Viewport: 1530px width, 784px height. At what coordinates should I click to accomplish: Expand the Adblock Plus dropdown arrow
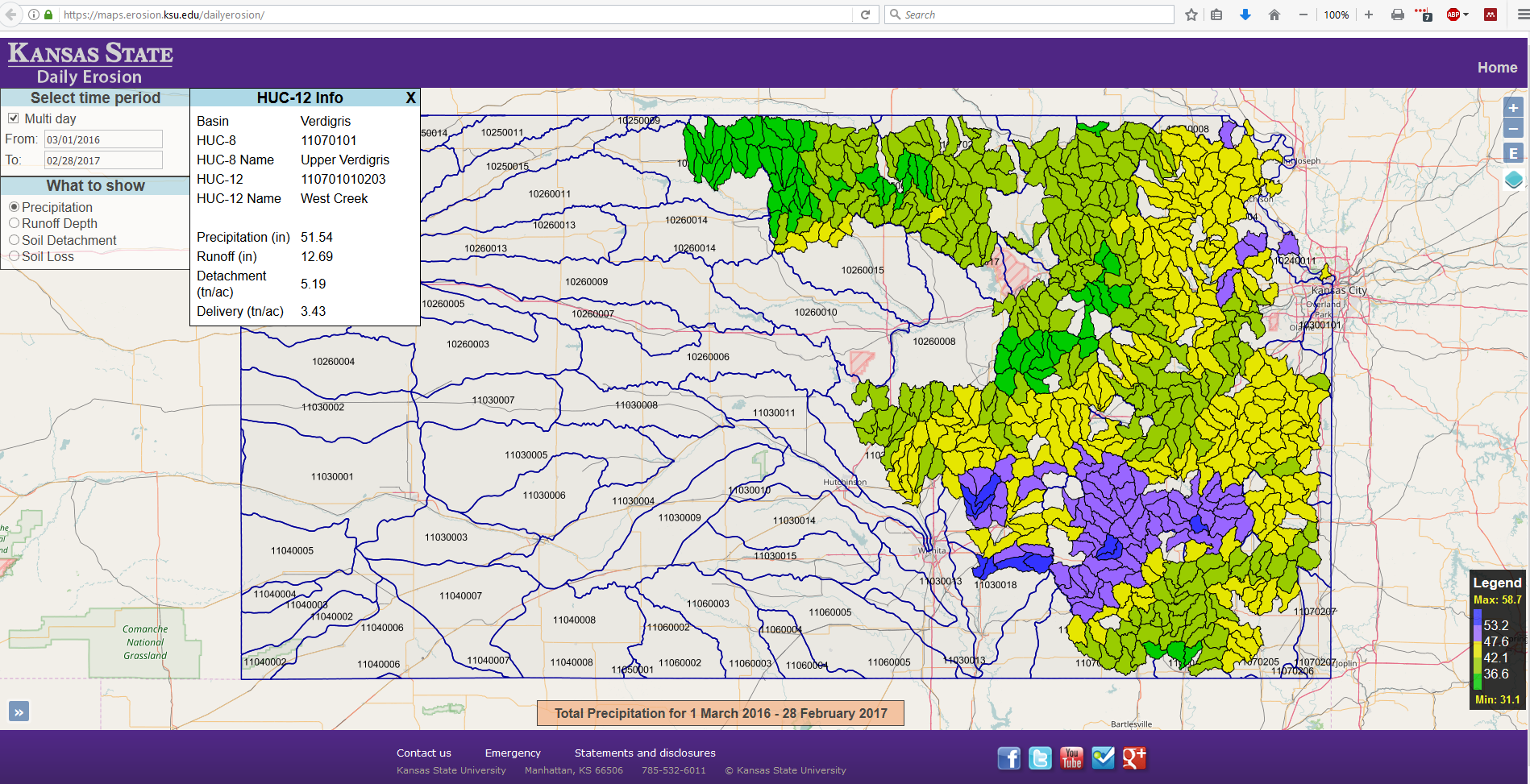pyautogui.click(x=1466, y=15)
